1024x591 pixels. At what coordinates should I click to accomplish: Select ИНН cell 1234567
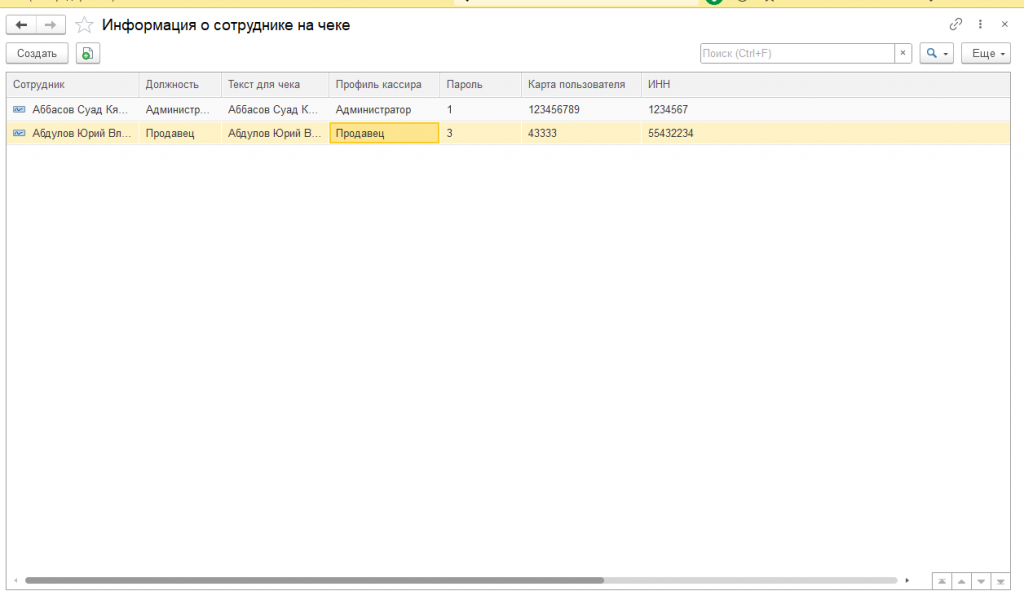[825, 110]
